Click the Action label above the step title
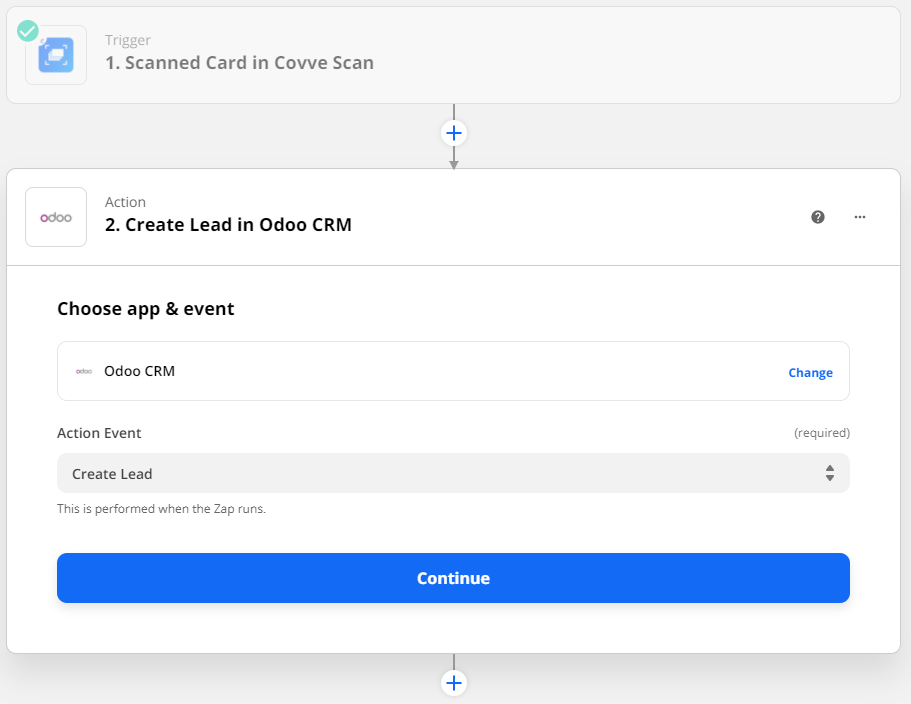 click(125, 202)
